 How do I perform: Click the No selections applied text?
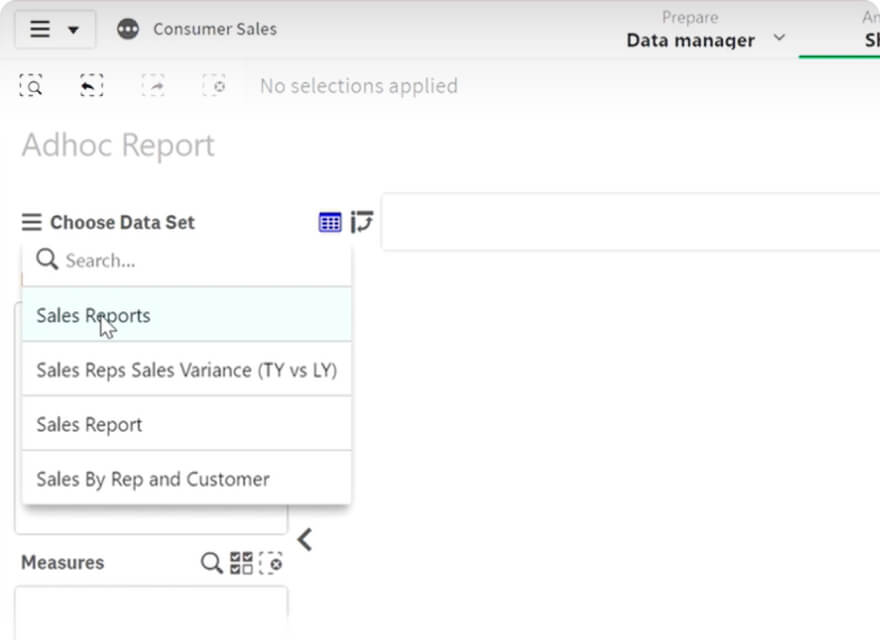359,86
